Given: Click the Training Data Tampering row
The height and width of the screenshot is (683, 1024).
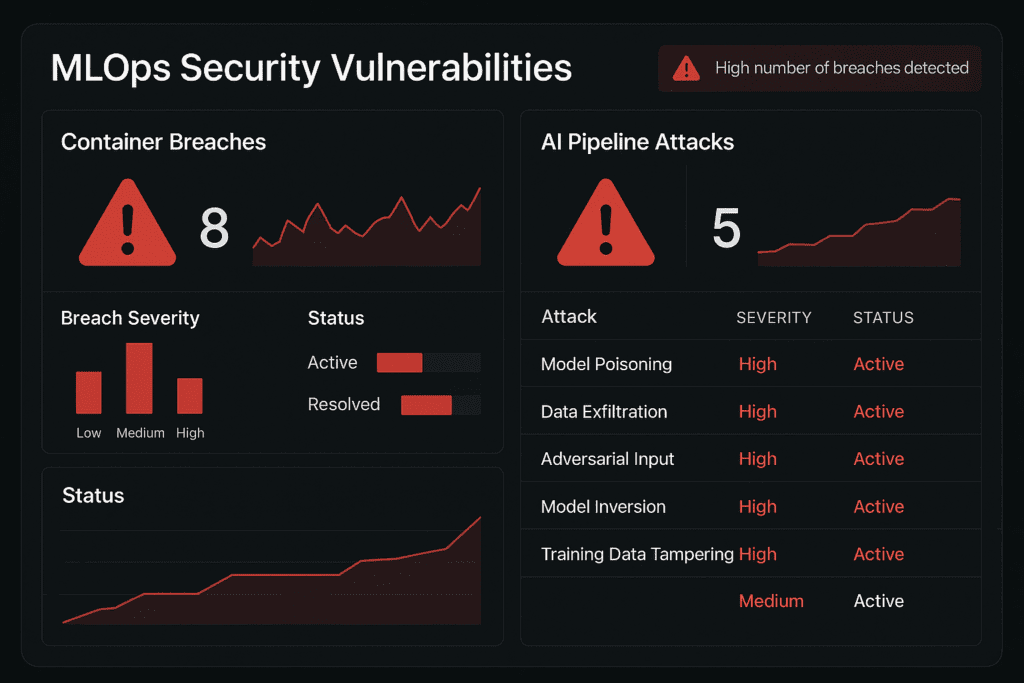Looking at the screenshot, I should click(637, 554).
